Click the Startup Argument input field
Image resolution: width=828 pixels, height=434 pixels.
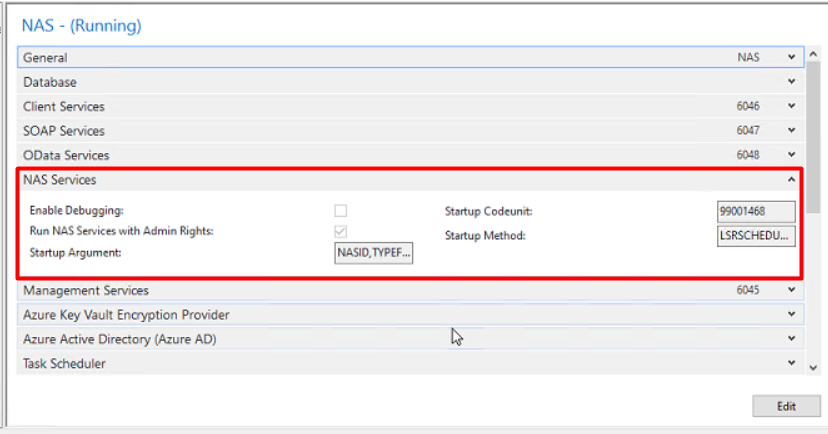pyautogui.click(x=373, y=253)
